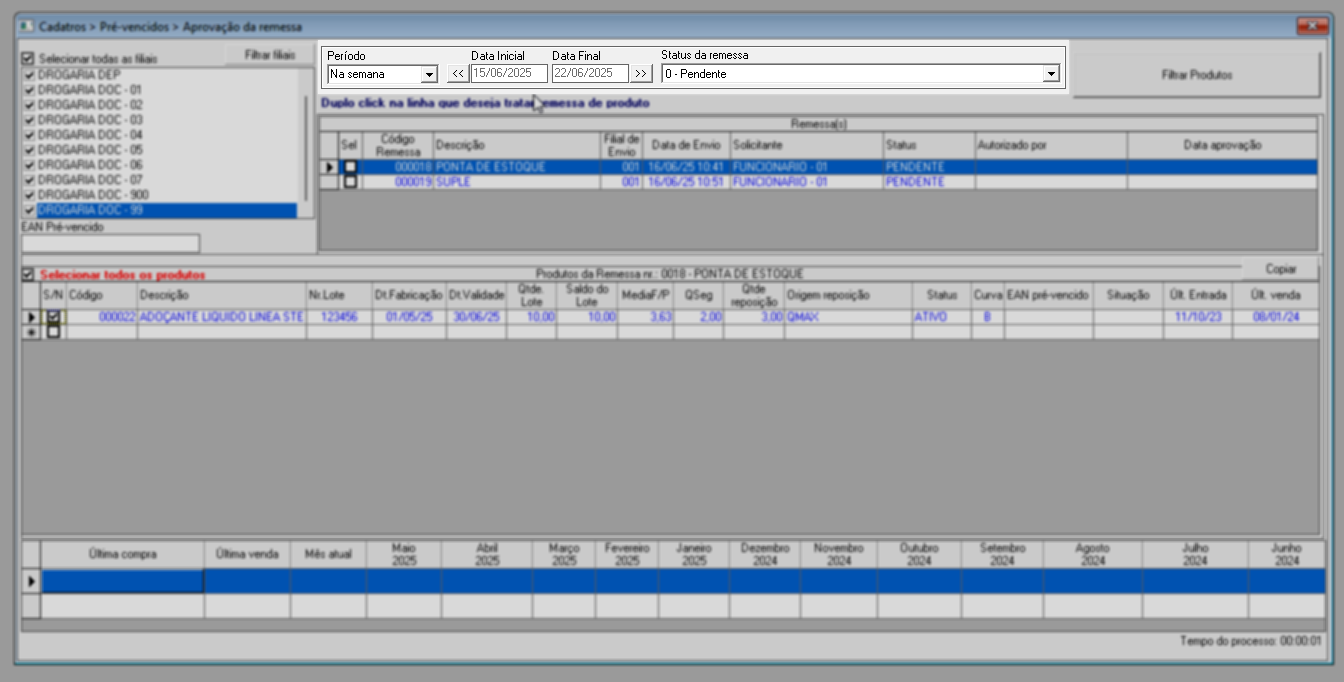
Task: Click PENDENTE status of remessa 000019
Action: point(928,182)
